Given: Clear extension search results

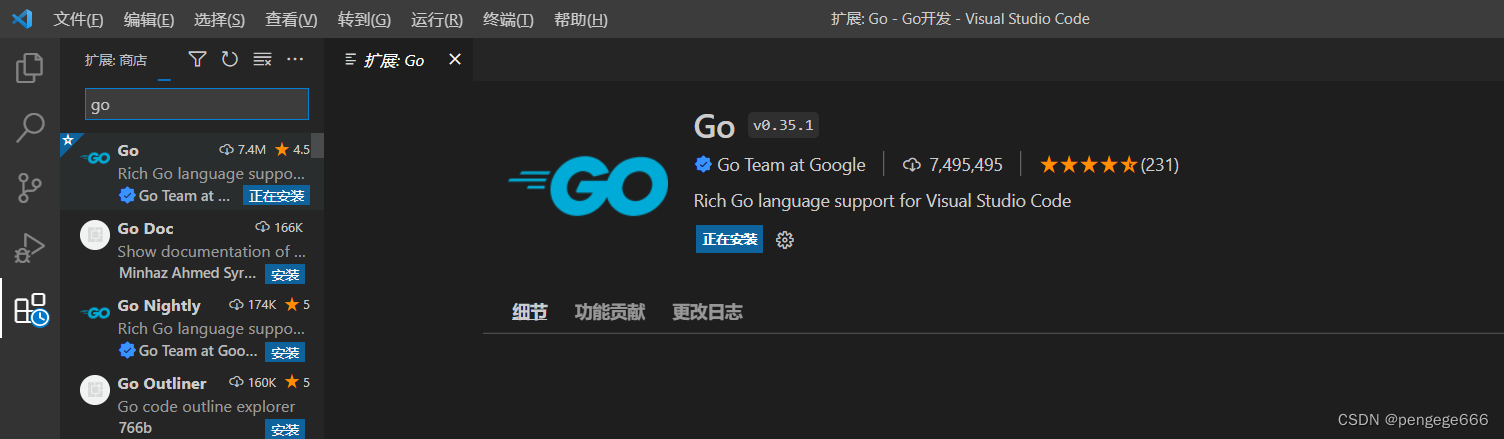Looking at the screenshot, I should point(262,60).
